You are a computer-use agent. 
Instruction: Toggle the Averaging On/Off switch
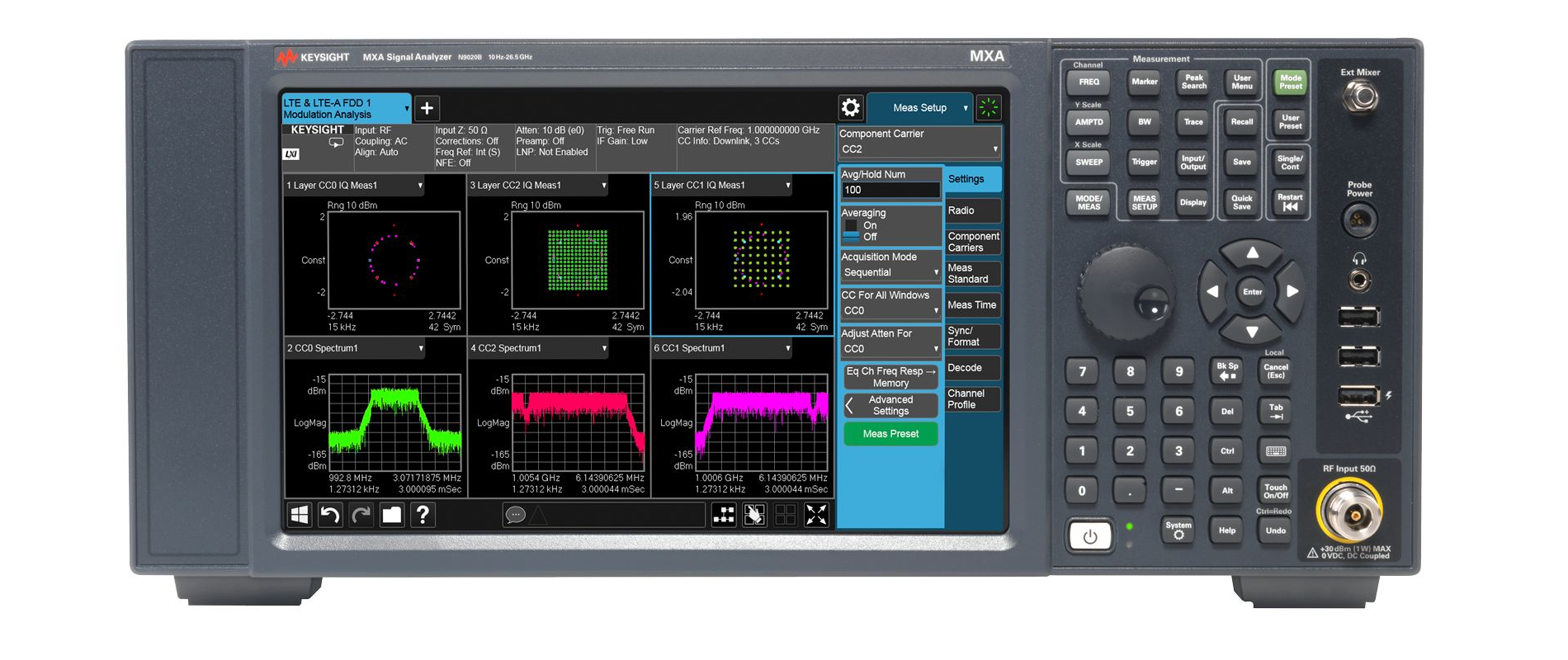(x=852, y=231)
